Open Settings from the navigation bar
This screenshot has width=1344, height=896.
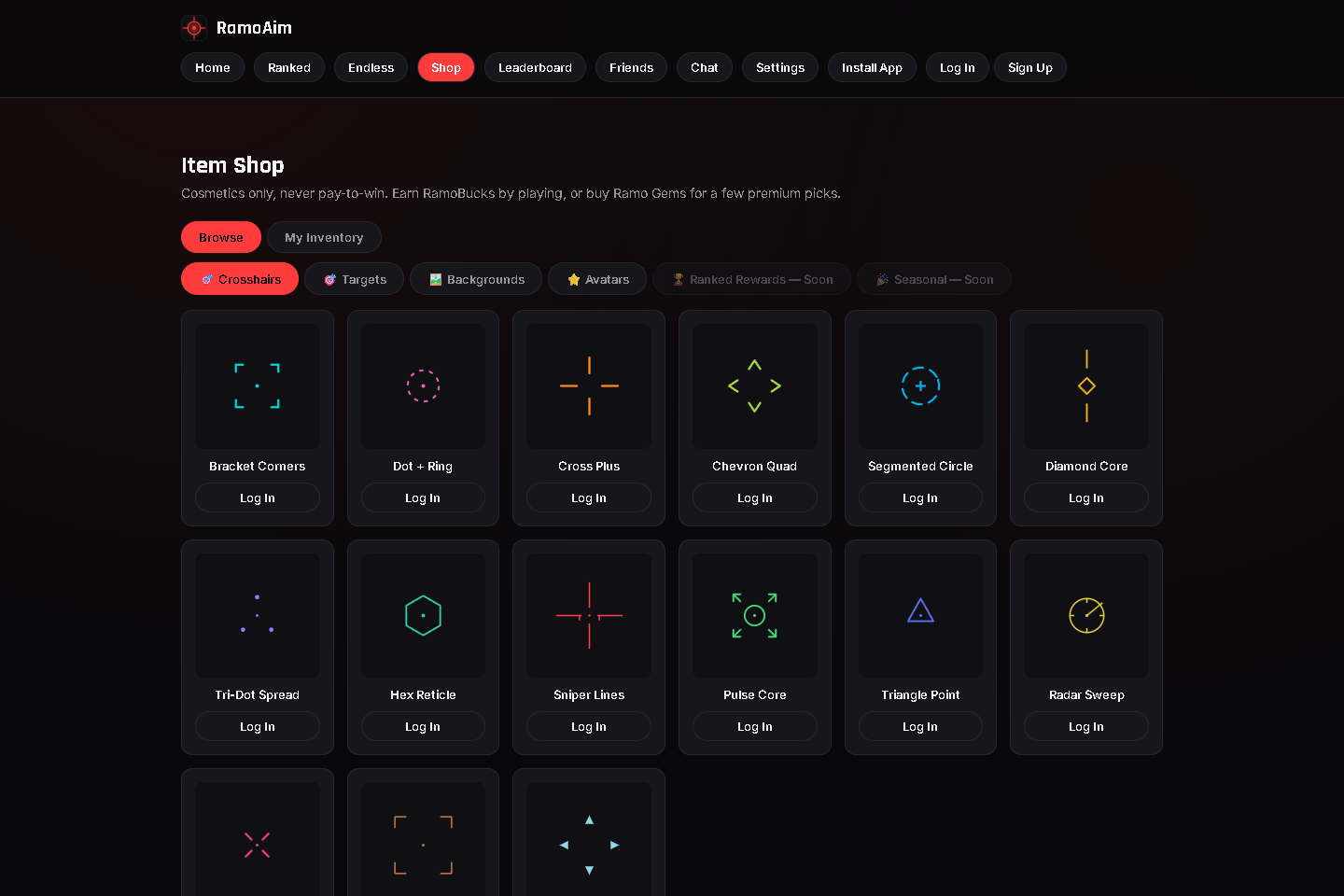(780, 67)
